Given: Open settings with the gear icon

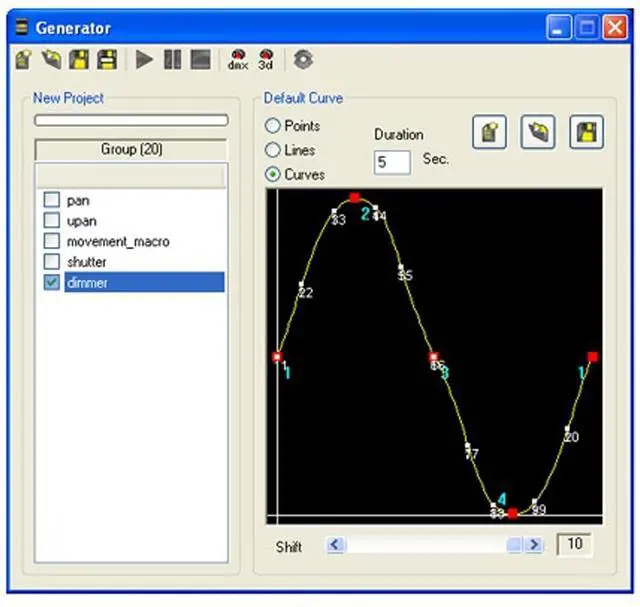Looking at the screenshot, I should 302,59.
